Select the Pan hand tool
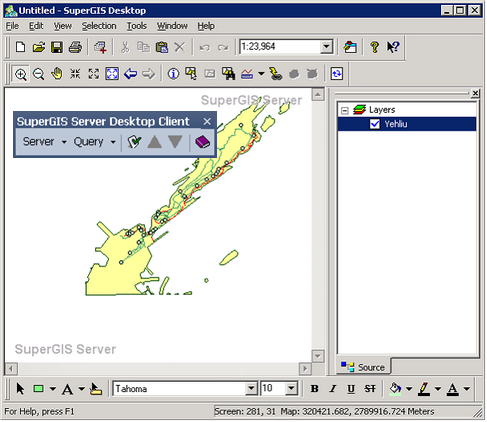Image resolution: width=487 pixels, height=422 pixels. pyautogui.click(x=57, y=74)
